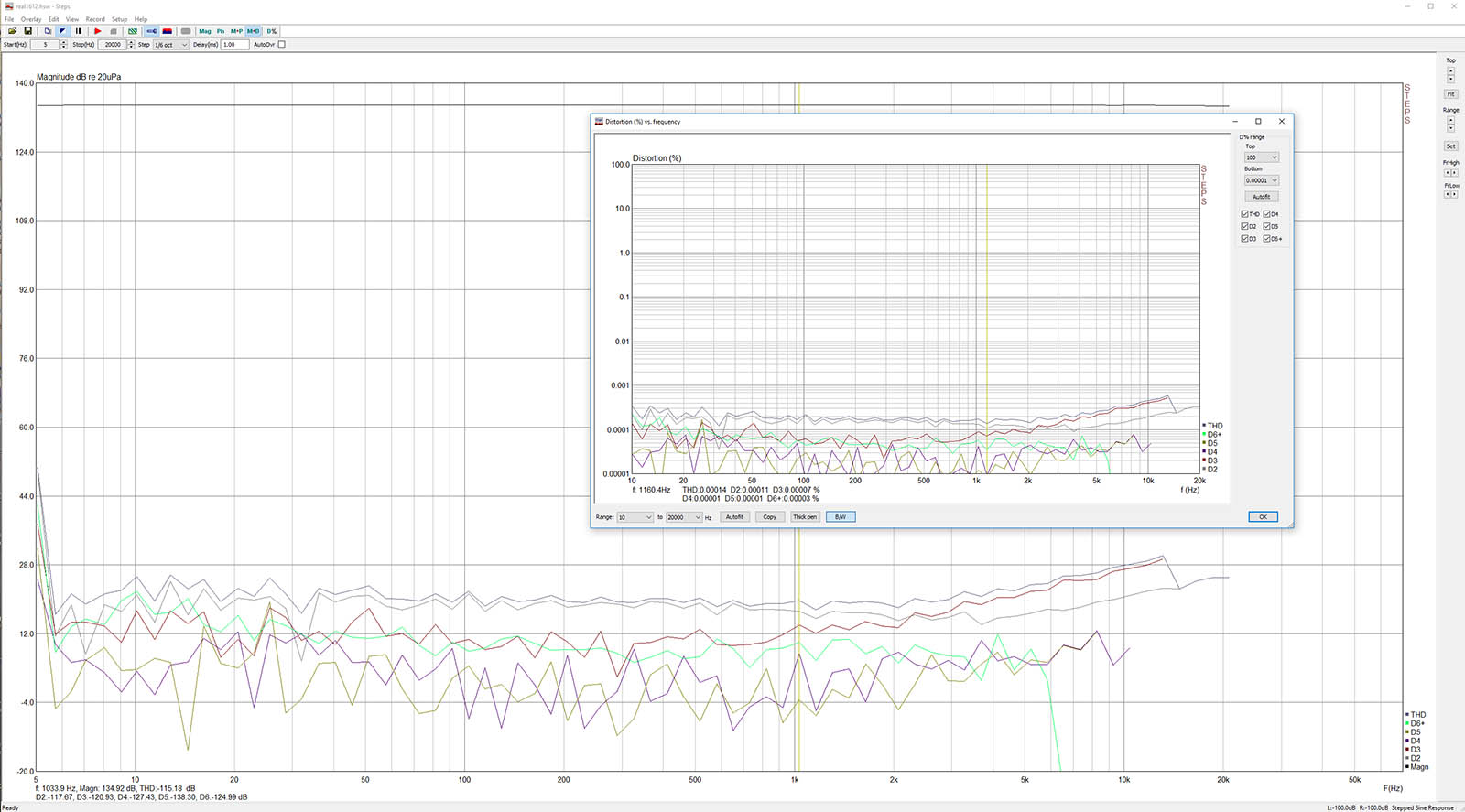This screenshot has height=812, width=1465.
Task: Save measurement using the floppy disk icon
Action: click(x=27, y=31)
